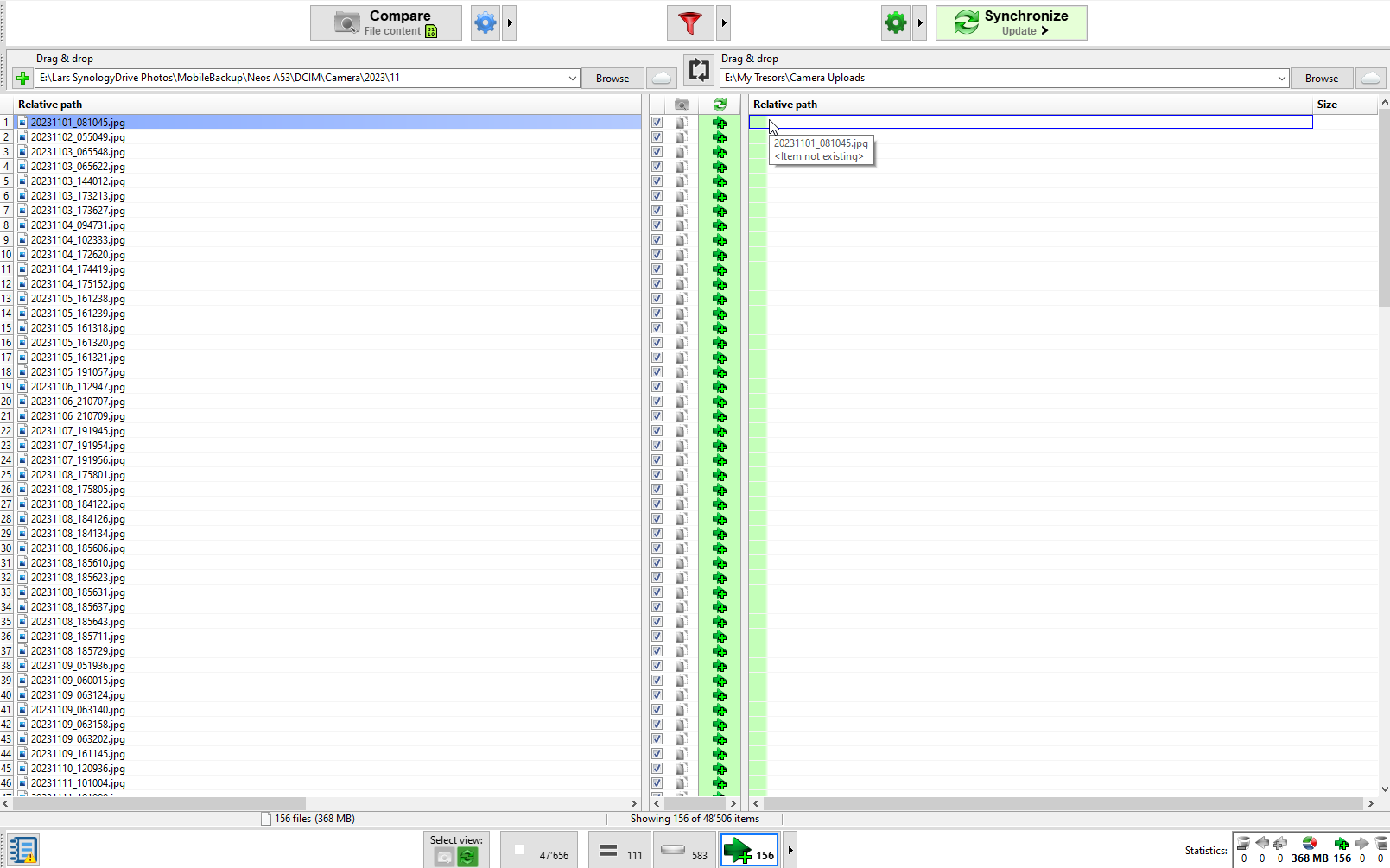Expand the arrow menu beside the filter

click(724, 23)
